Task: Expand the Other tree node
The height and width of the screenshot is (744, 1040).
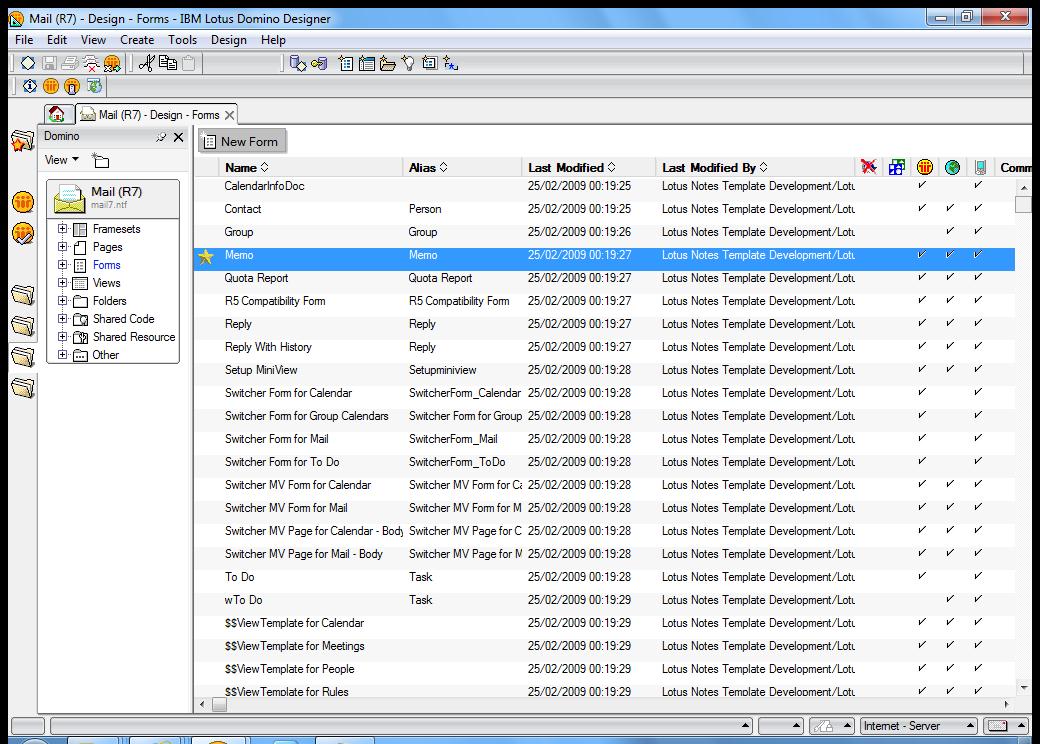Action: point(62,354)
